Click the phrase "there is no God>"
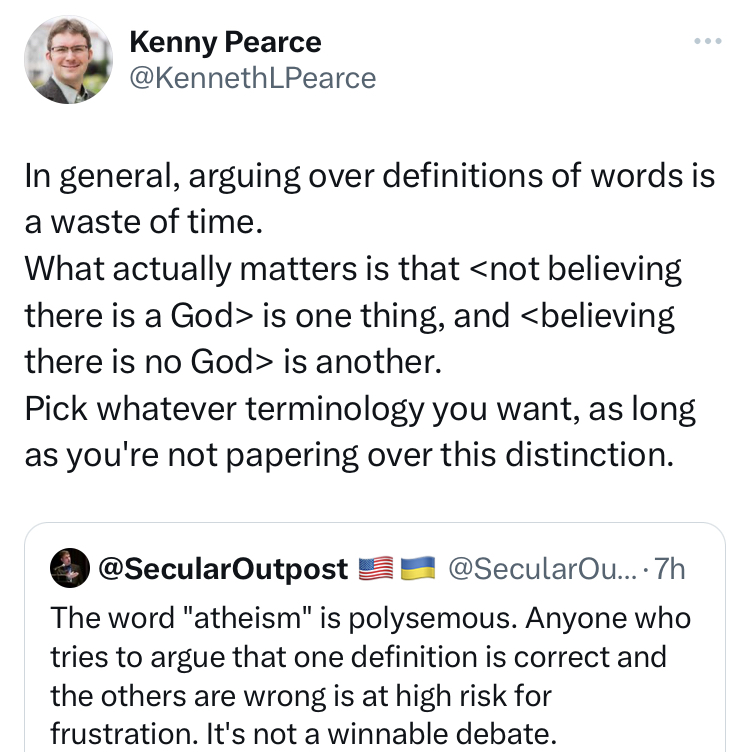The width and height of the screenshot is (750, 752). [152, 362]
